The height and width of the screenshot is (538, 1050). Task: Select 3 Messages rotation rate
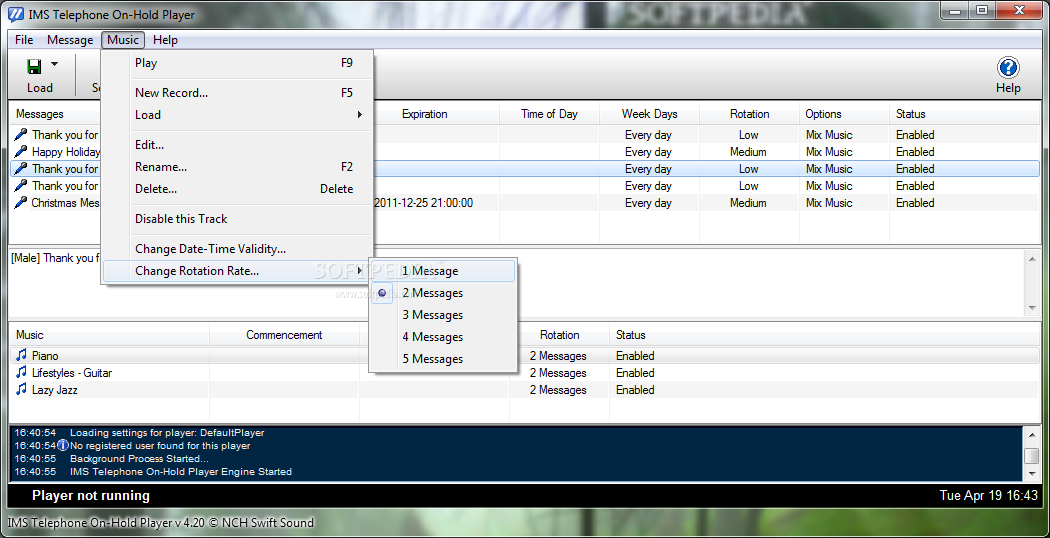click(443, 315)
